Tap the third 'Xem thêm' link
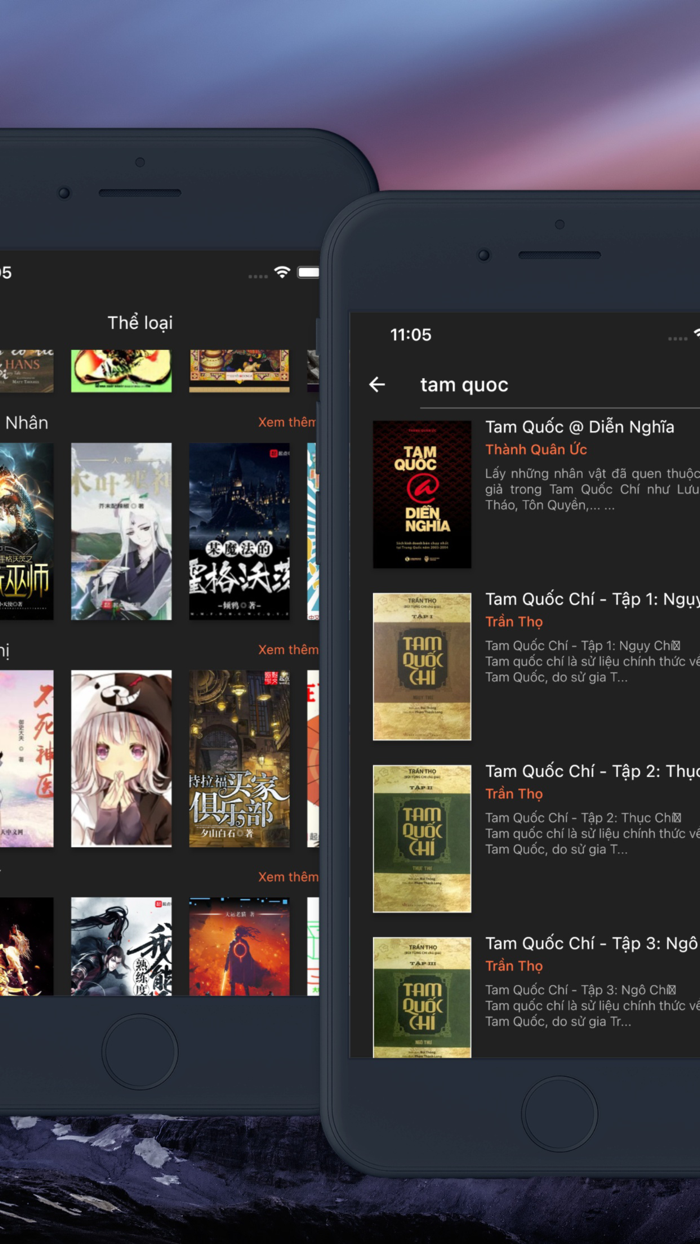 288,876
